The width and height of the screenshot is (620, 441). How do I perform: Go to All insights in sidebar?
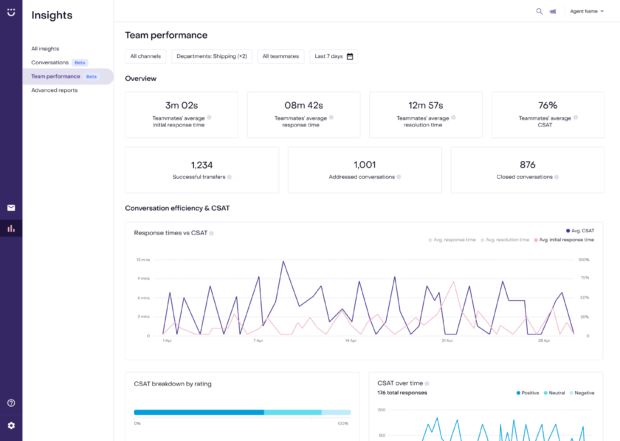pyautogui.click(x=45, y=48)
